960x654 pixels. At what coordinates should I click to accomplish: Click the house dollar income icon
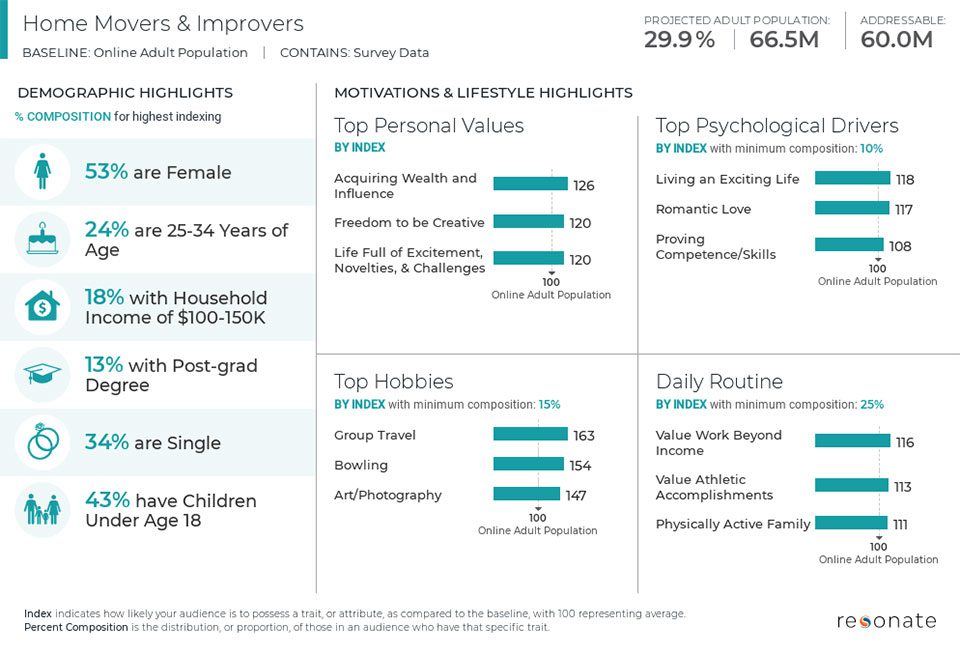click(x=42, y=307)
